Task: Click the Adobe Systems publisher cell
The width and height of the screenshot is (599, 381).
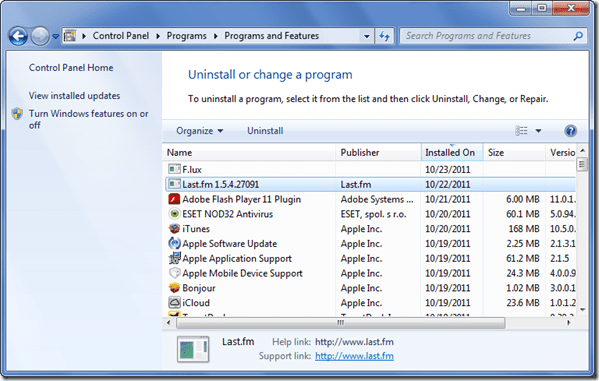Action: [377, 199]
